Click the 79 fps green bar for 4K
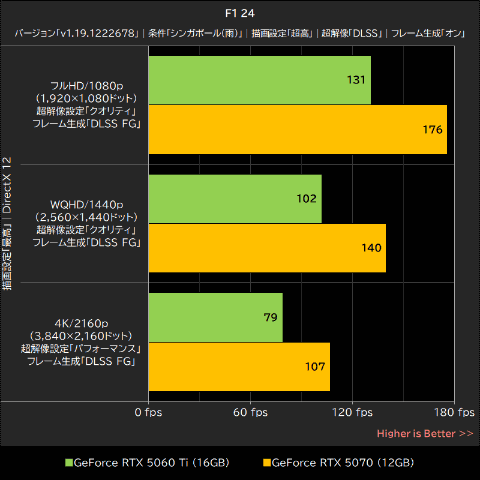 click(216, 317)
